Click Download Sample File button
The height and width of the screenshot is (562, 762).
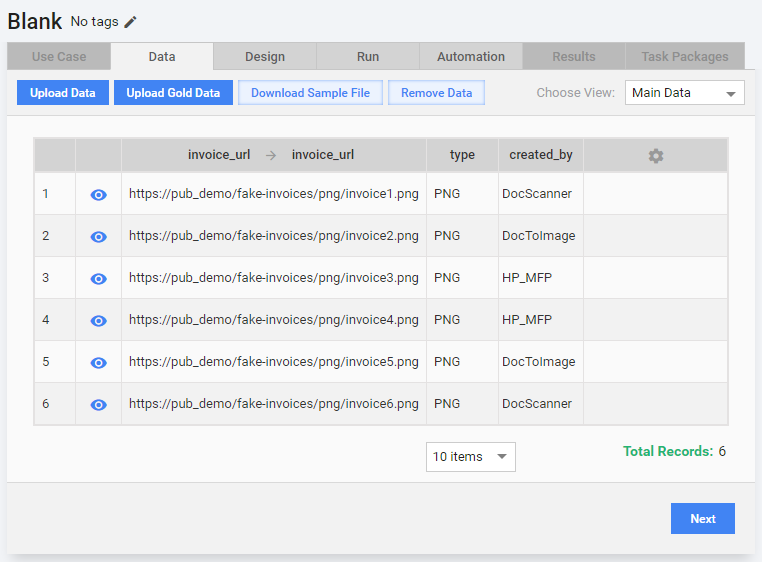[310, 92]
